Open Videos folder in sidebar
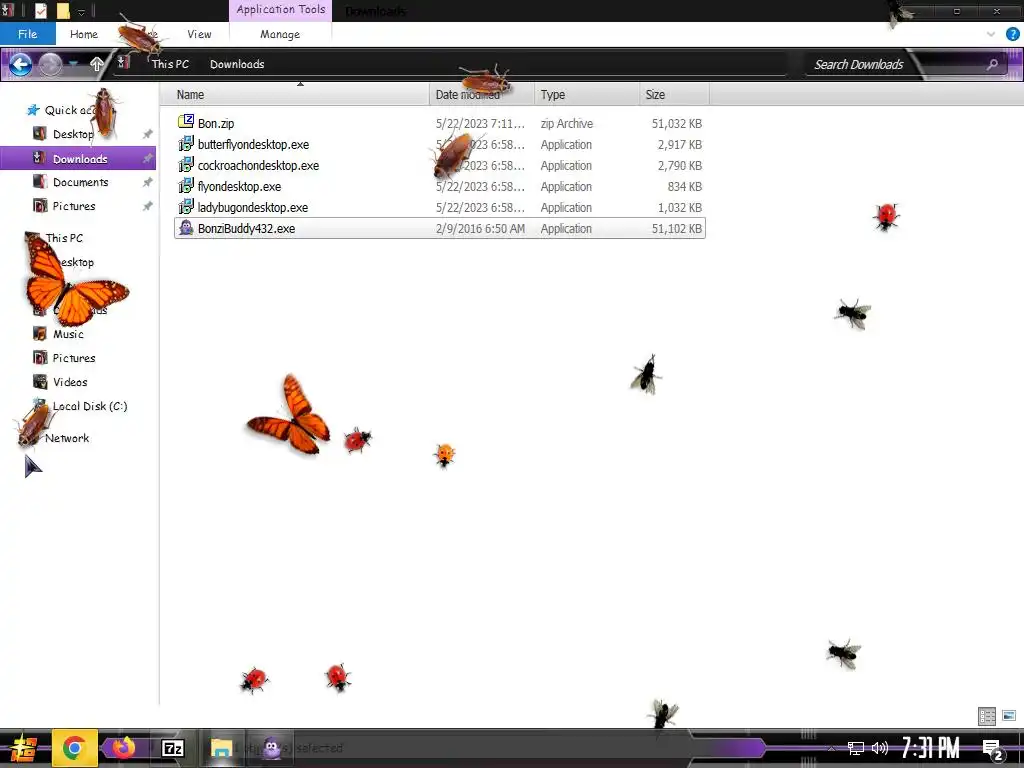1024x768 pixels. [69, 382]
